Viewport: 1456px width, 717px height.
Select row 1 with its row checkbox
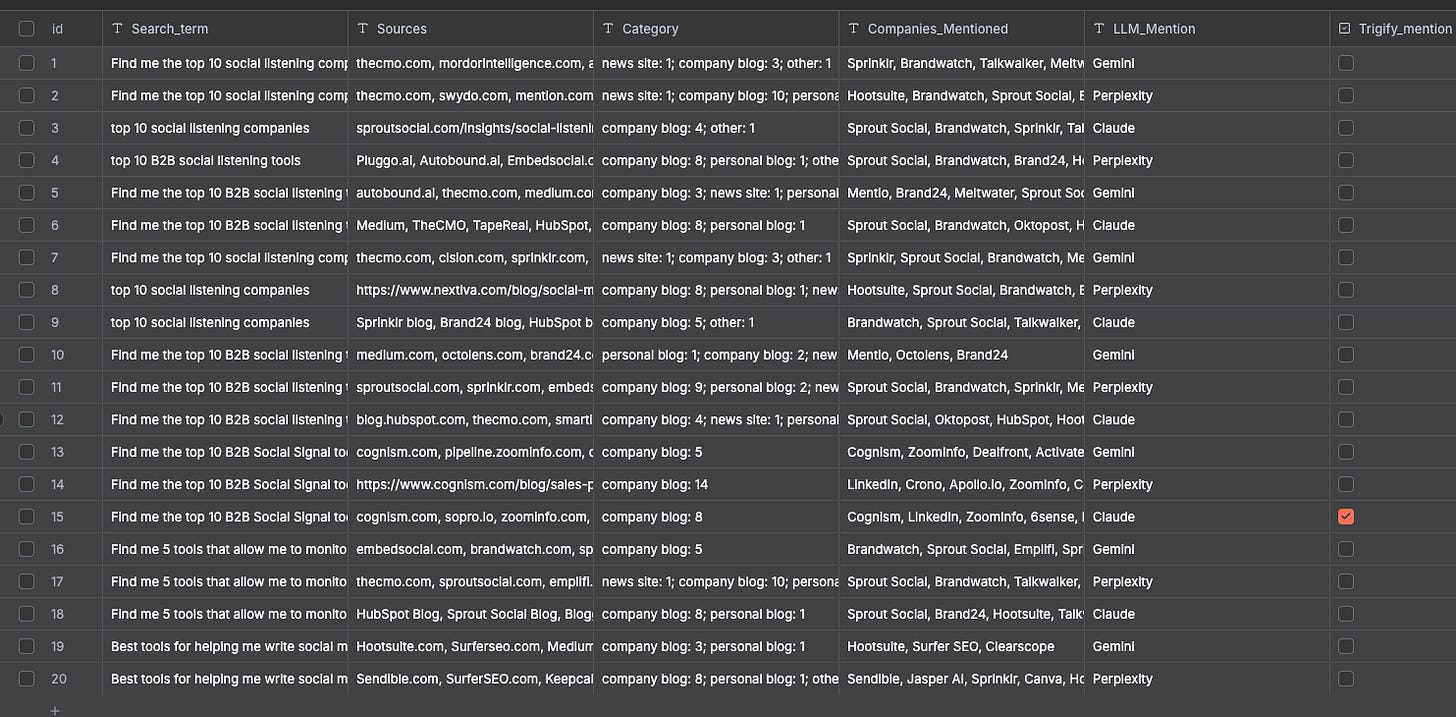pos(26,63)
